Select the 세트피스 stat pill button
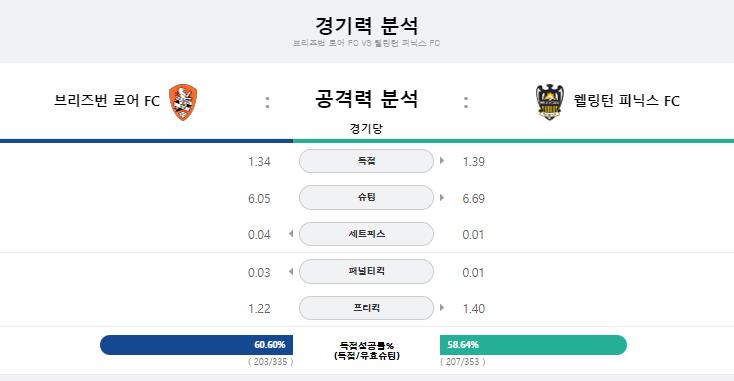 point(367,234)
